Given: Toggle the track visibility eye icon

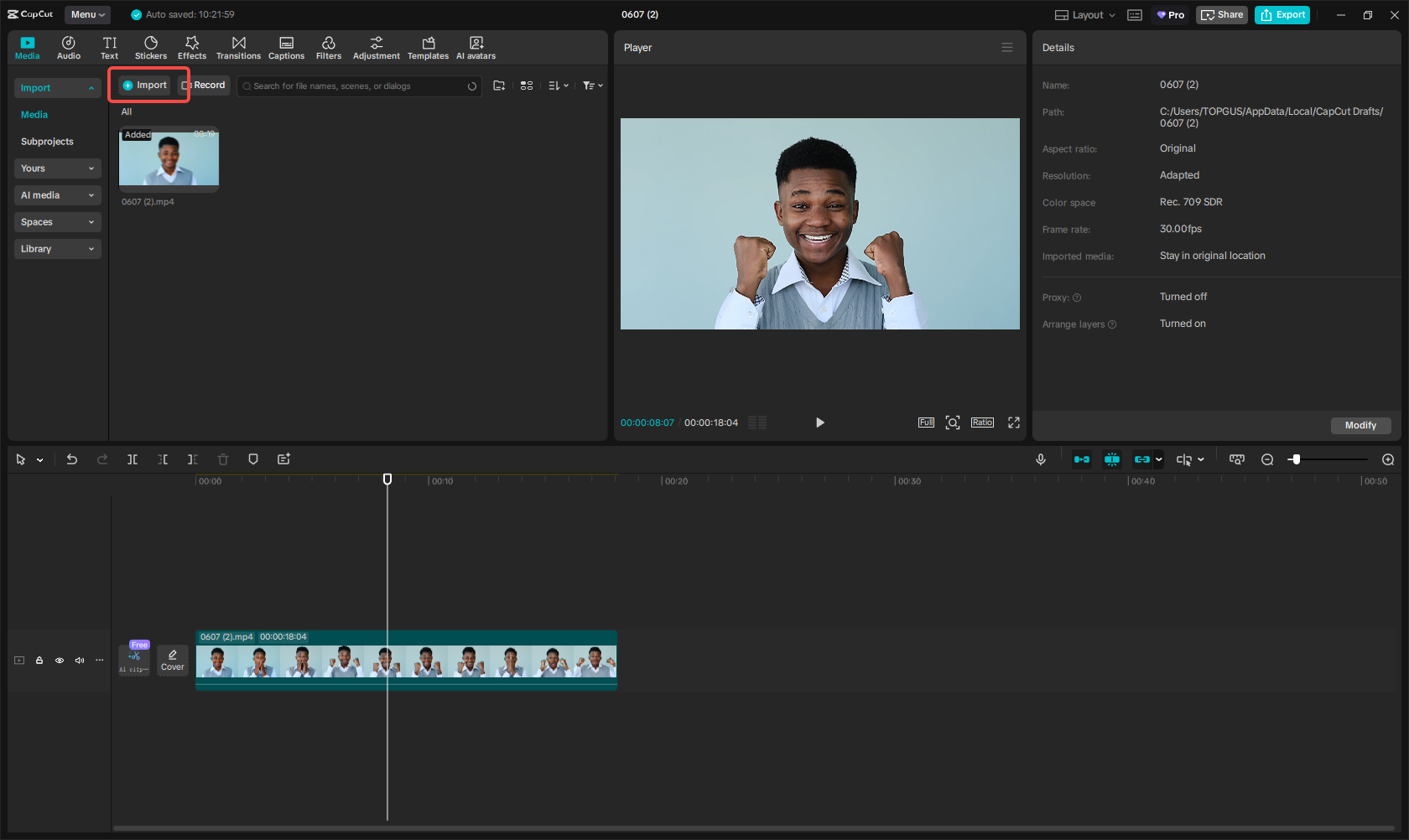Looking at the screenshot, I should pos(59,661).
